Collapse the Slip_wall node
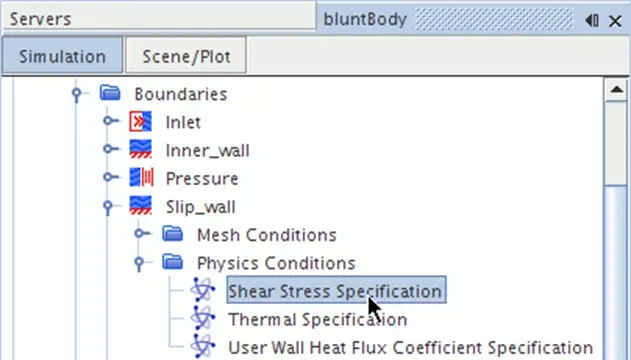This screenshot has height=360, width=631. point(108,207)
